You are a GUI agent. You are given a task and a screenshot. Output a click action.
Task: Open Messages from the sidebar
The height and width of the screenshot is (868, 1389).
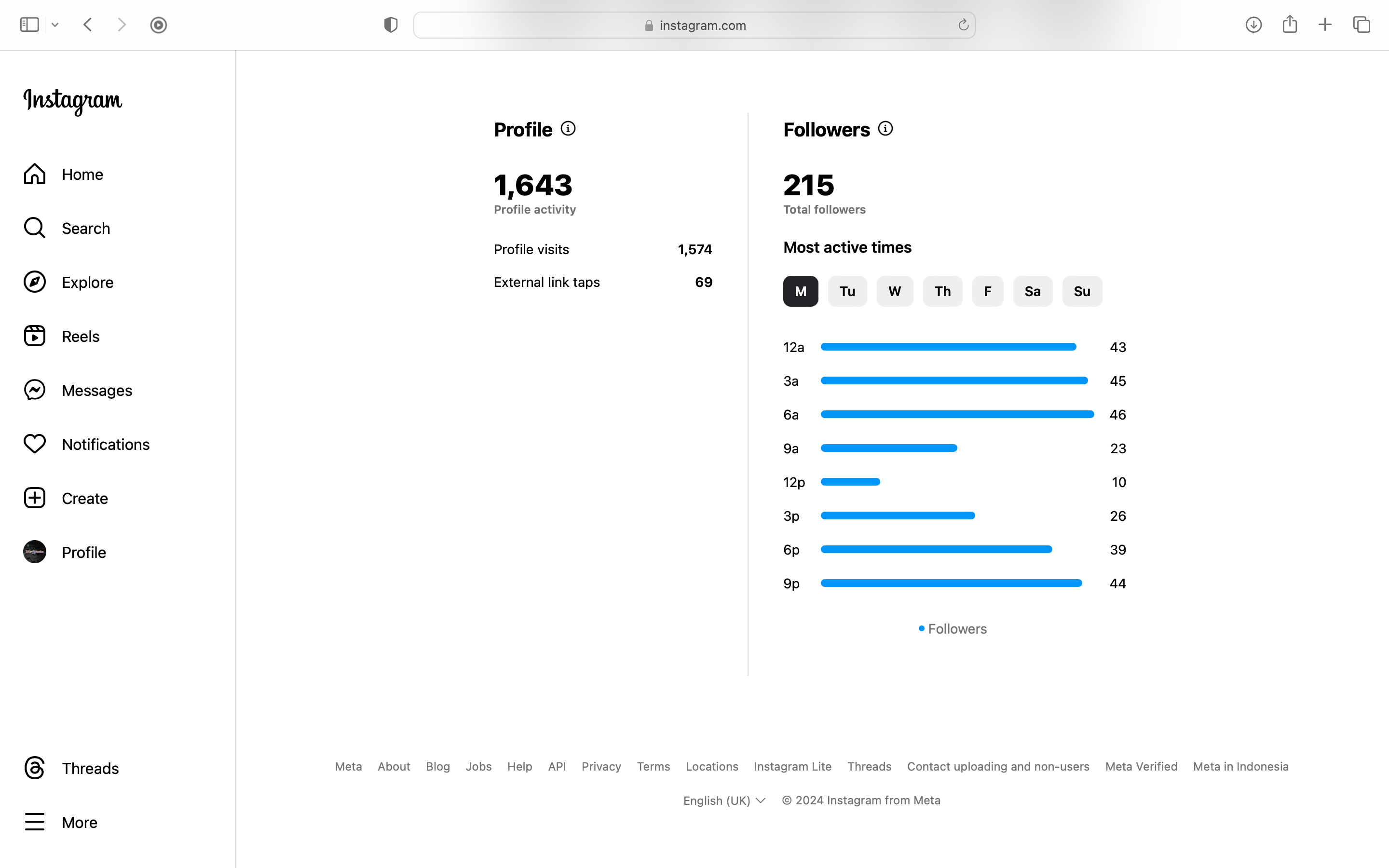[x=96, y=391]
